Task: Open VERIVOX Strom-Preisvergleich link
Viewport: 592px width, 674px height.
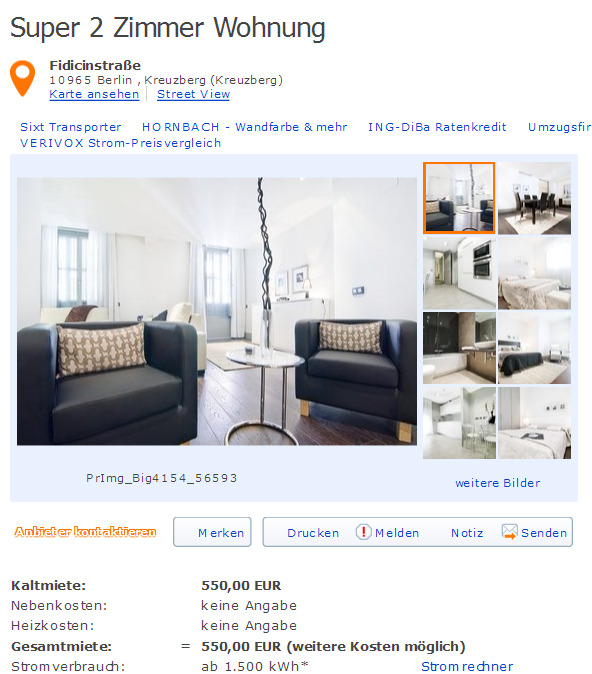Action: click(x=121, y=143)
